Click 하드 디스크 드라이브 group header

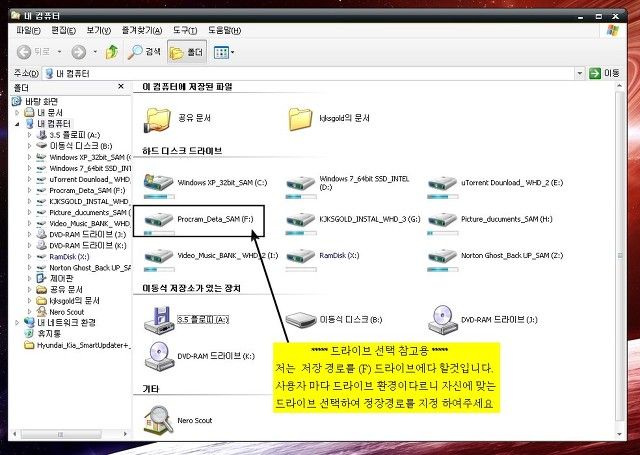click(182, 151)
